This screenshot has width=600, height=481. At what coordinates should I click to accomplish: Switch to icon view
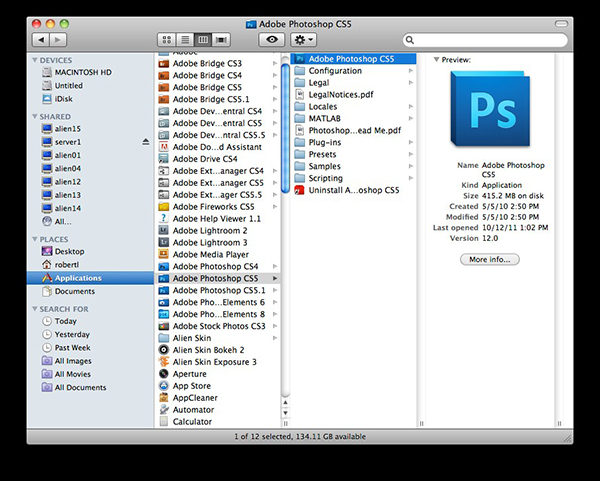167,40
